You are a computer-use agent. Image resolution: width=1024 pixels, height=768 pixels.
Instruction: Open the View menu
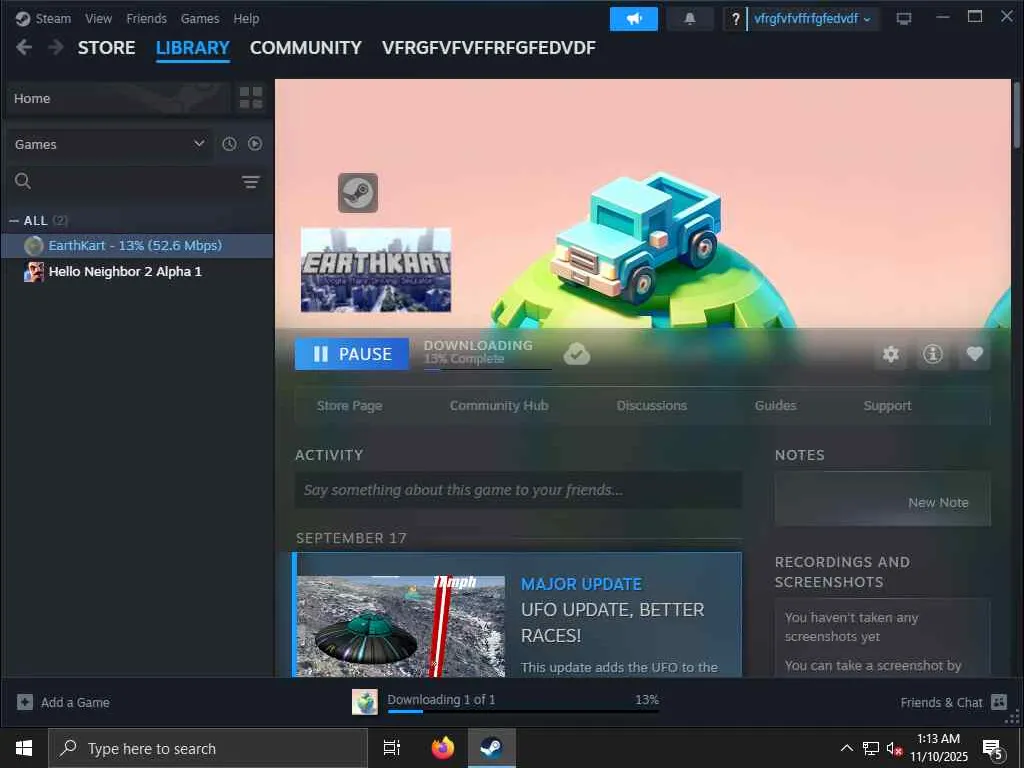click(x=98, y=18)
